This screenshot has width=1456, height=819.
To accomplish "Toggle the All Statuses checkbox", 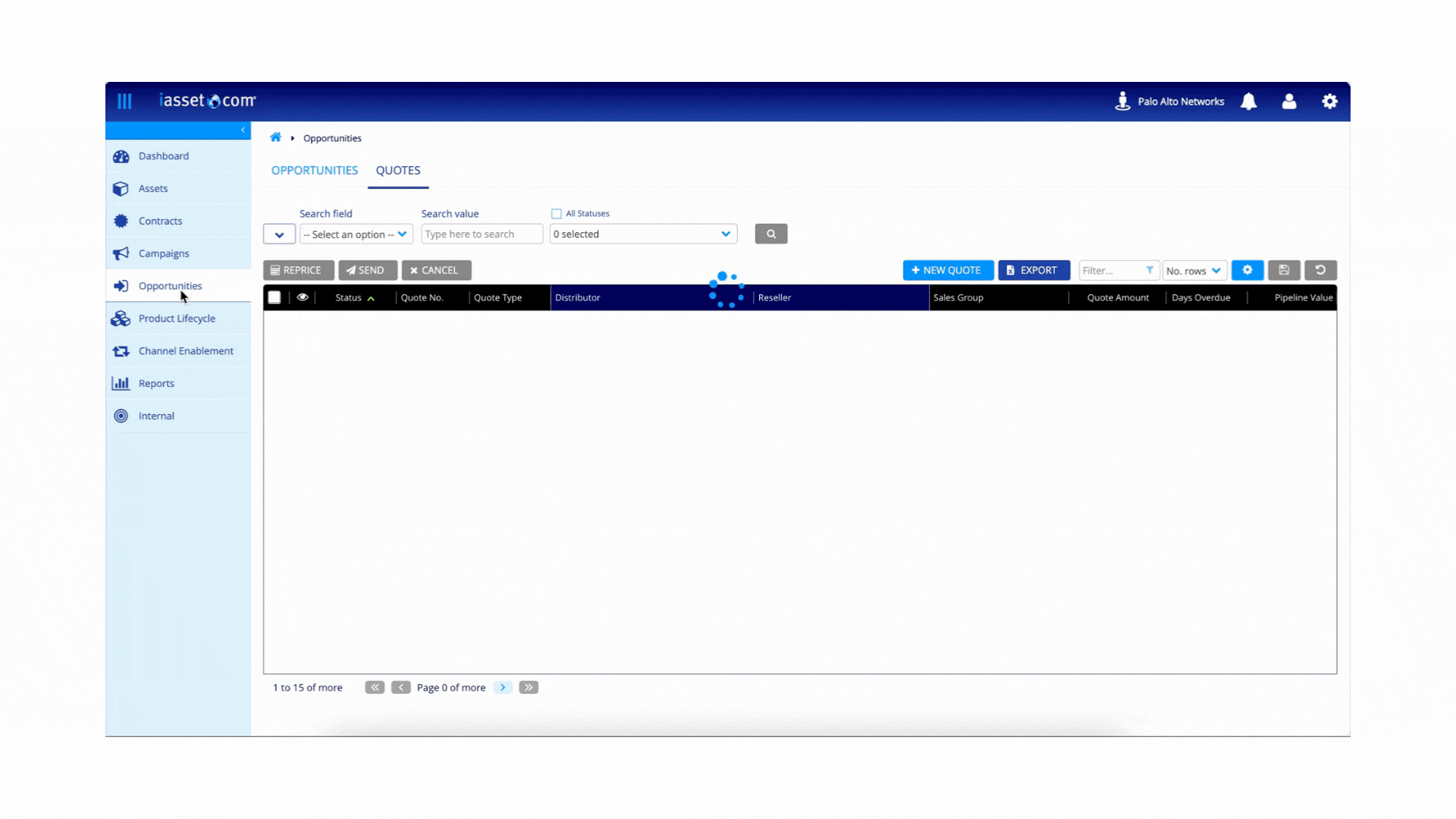I will [x=557, y=214].
